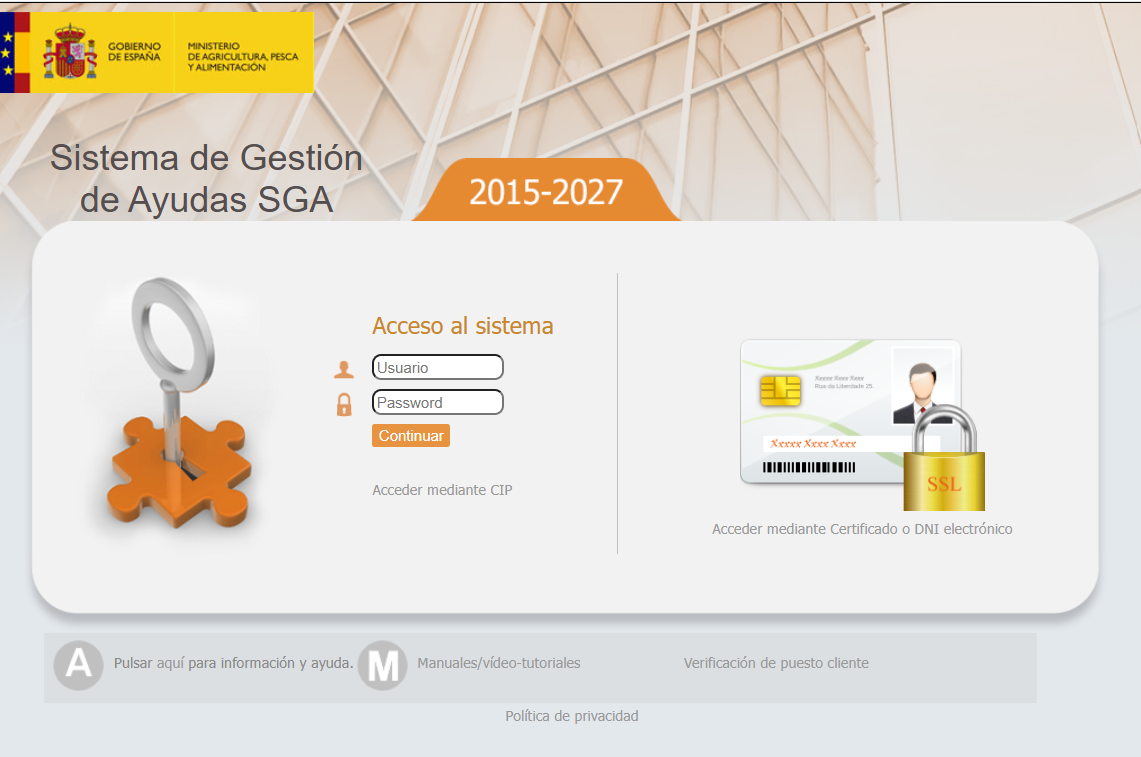
Task: Open 'Verificación de puesto cliente' link
Action: click(776, 663)
